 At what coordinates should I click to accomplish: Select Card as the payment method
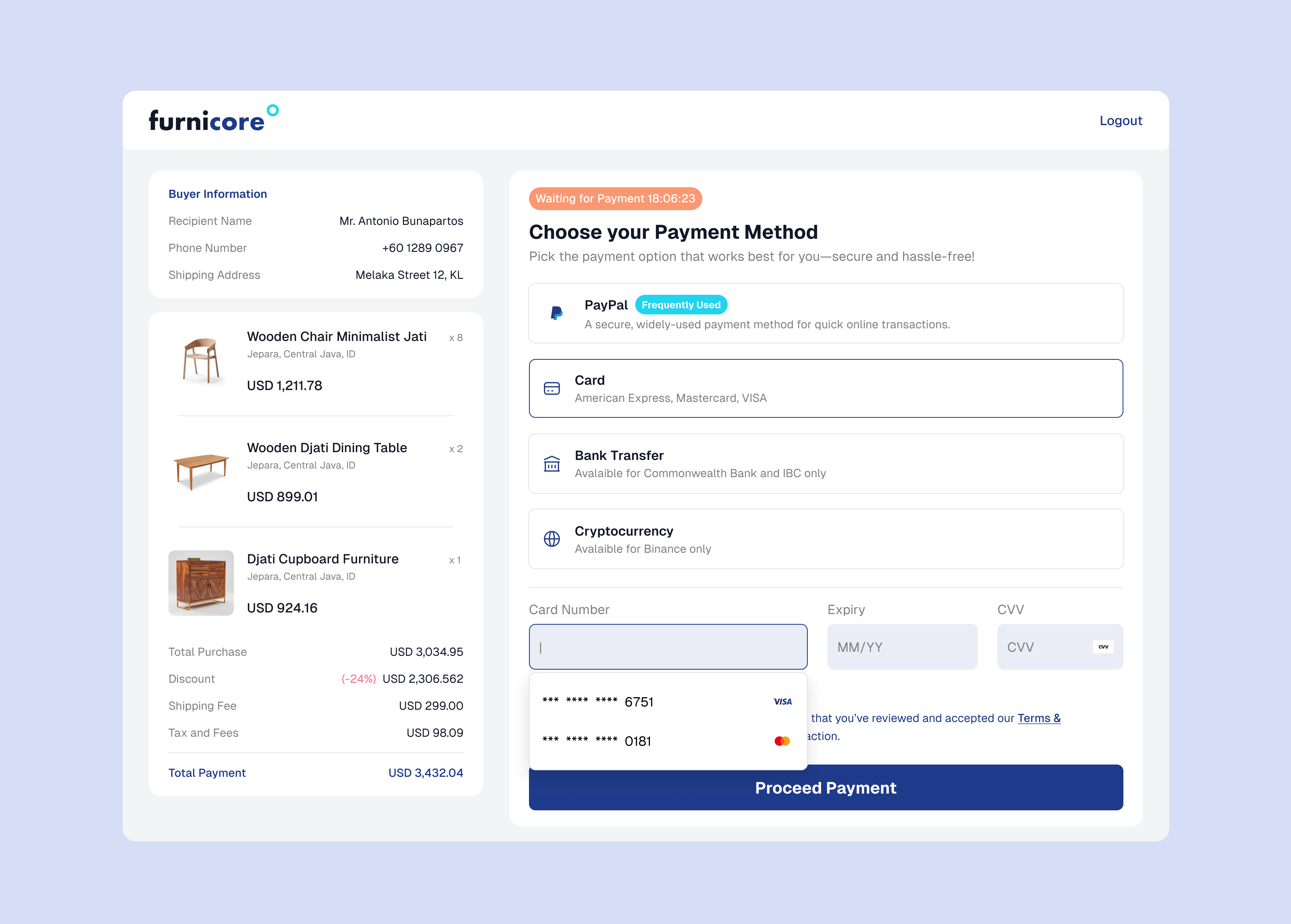pyautogui.click(x=826, y=389)
